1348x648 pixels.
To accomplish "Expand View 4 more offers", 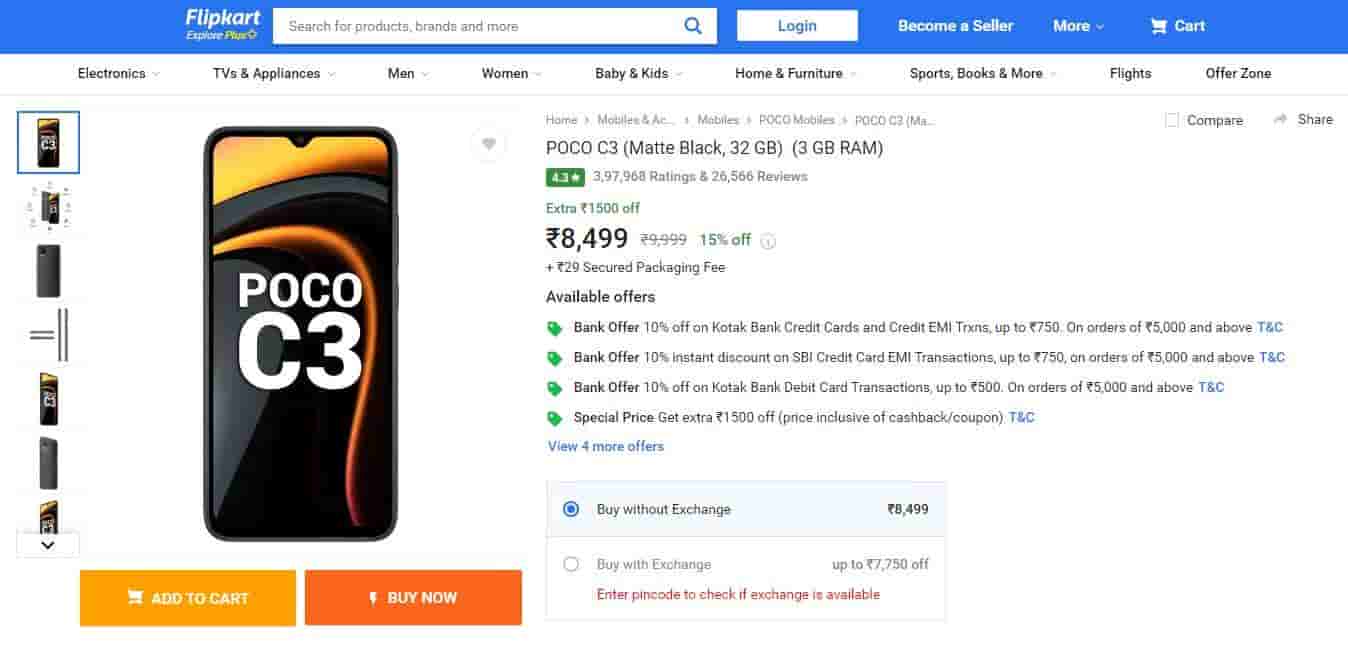I will 606,446.
